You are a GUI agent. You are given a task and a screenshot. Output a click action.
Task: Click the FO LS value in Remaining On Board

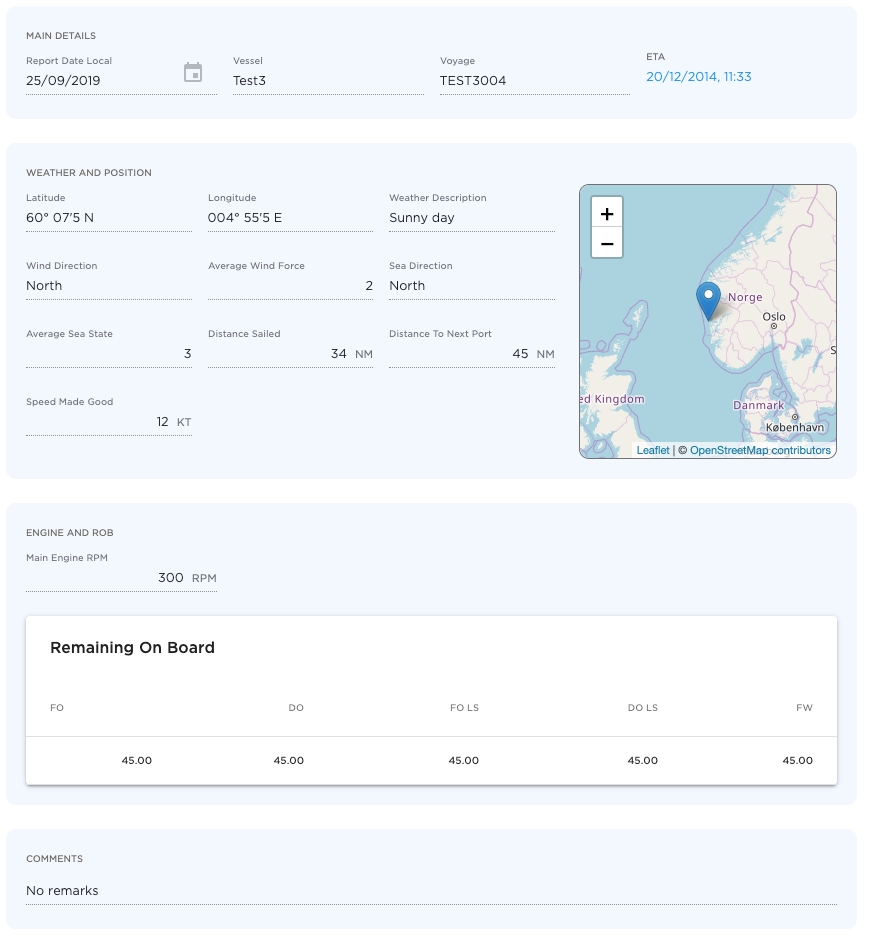pyautogui.click(x=463, y=761)
